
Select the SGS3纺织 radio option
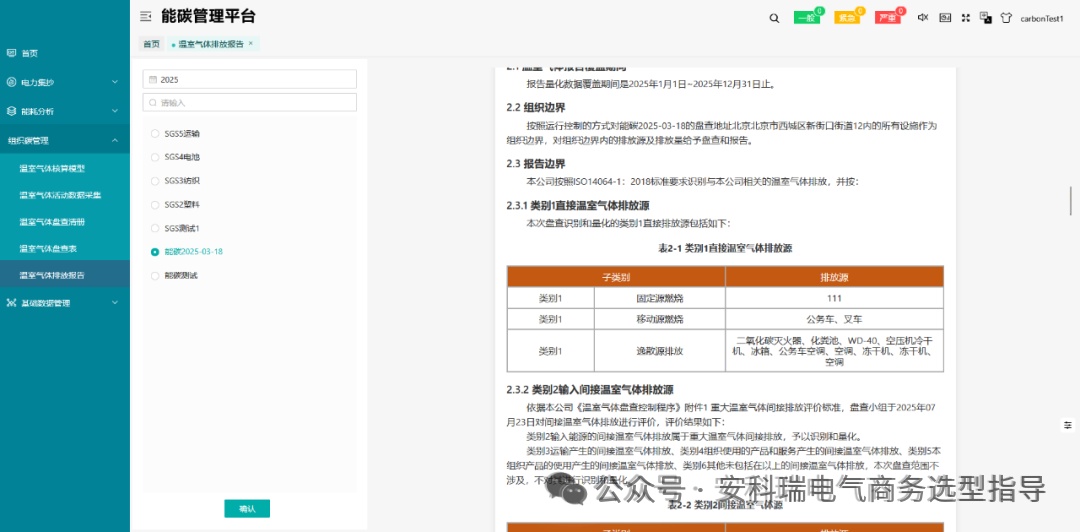click(x=155, y=181)
